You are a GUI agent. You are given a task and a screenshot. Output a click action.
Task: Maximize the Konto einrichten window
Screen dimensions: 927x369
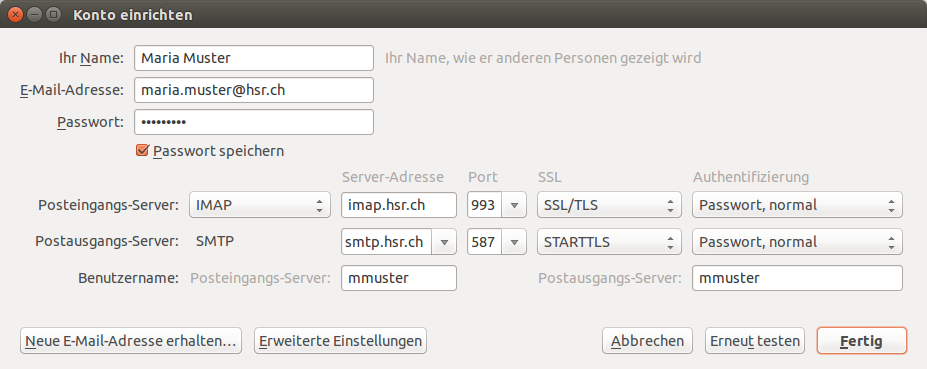coord(53,14)
